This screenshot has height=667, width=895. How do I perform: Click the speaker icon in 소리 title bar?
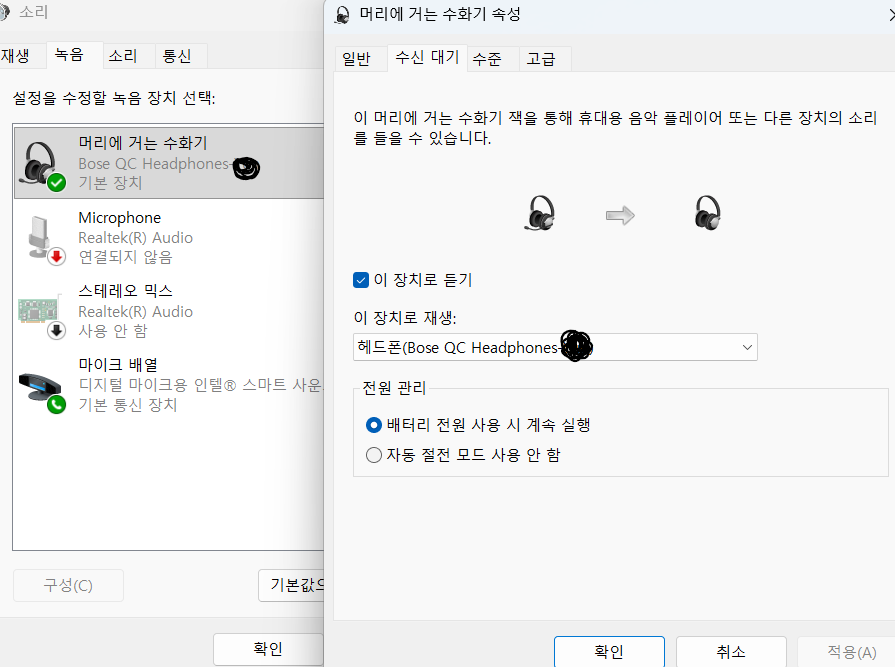[x=5, y=13]
